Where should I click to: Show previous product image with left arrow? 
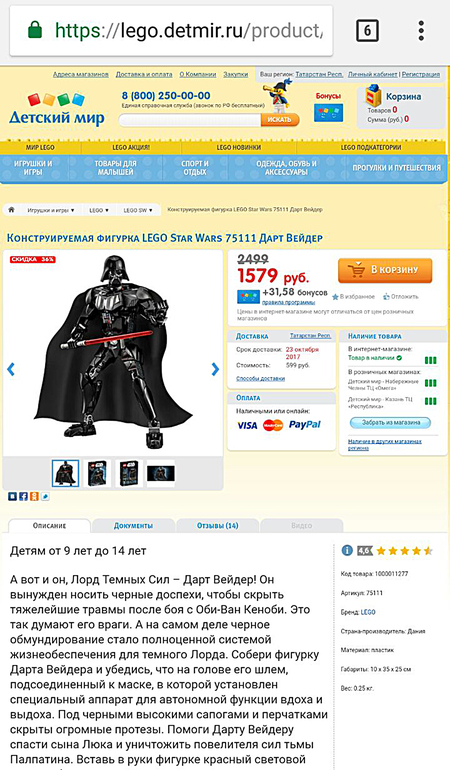11,369
